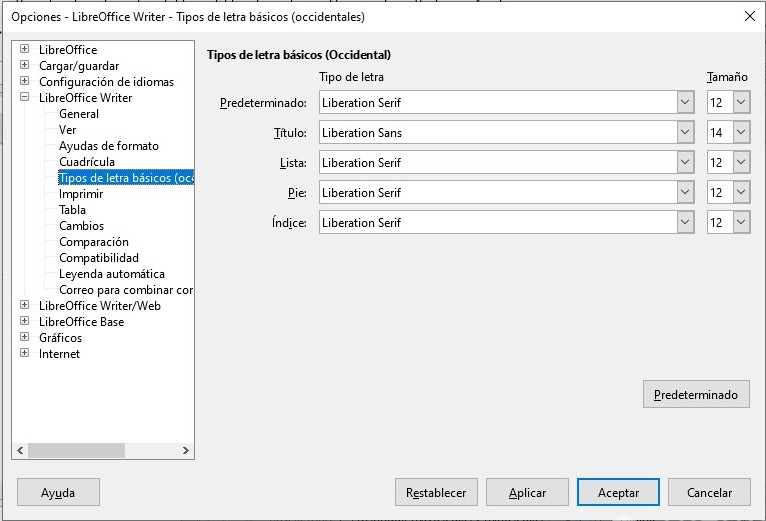Click the Cancelar button
The height and width of the screenshot is (521, 766).
click(x=709, y=492)
